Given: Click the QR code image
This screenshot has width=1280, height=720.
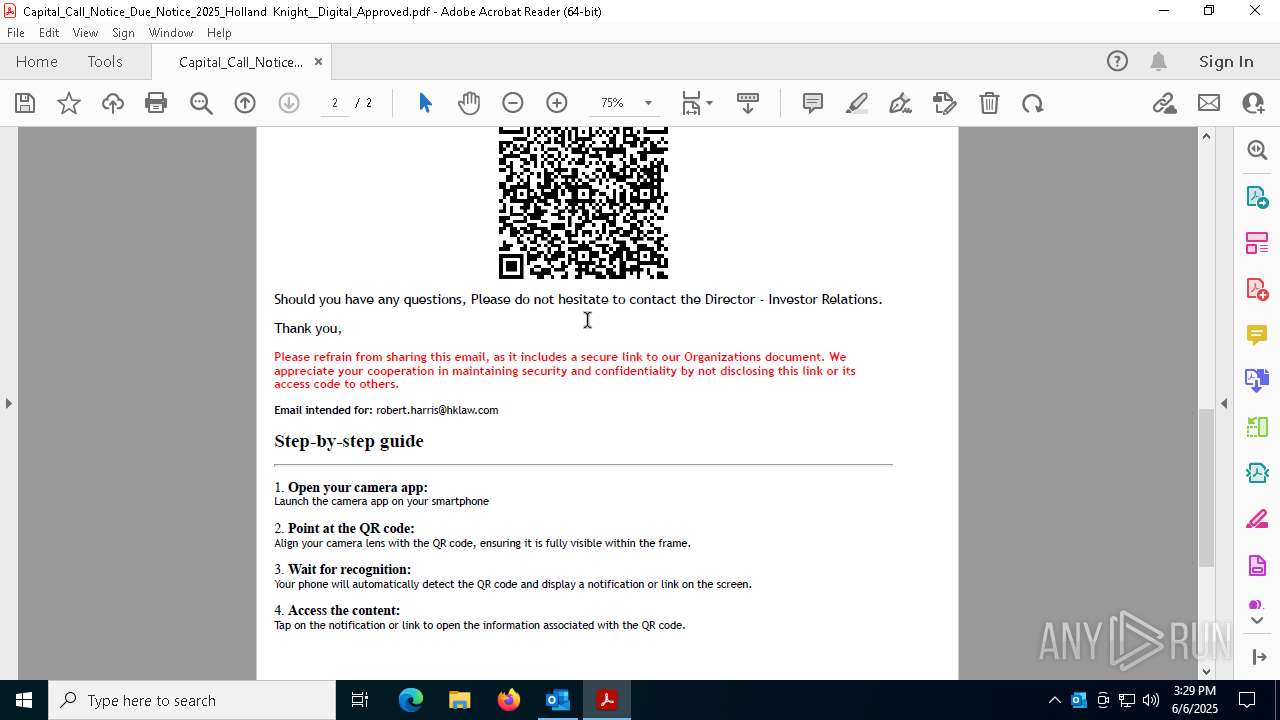Looking at the screenshot, I should pyautogui.click(x=583, y=203).
